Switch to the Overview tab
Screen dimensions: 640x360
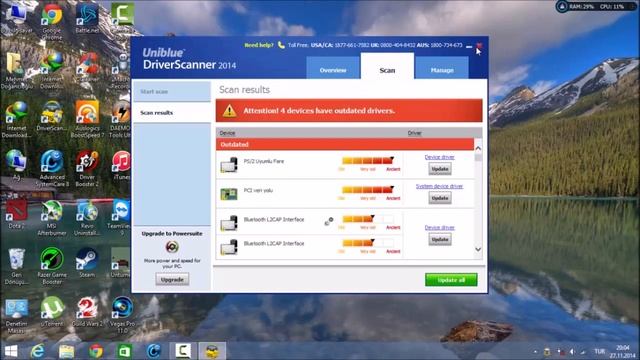333,68
